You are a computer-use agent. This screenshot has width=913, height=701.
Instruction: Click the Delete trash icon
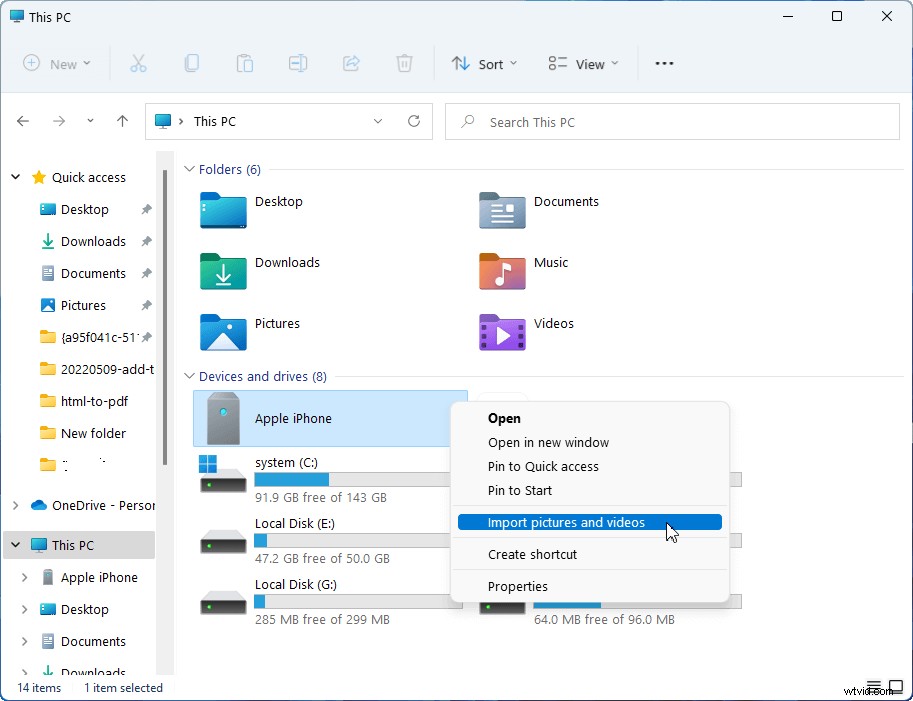[x=404, y=63]
